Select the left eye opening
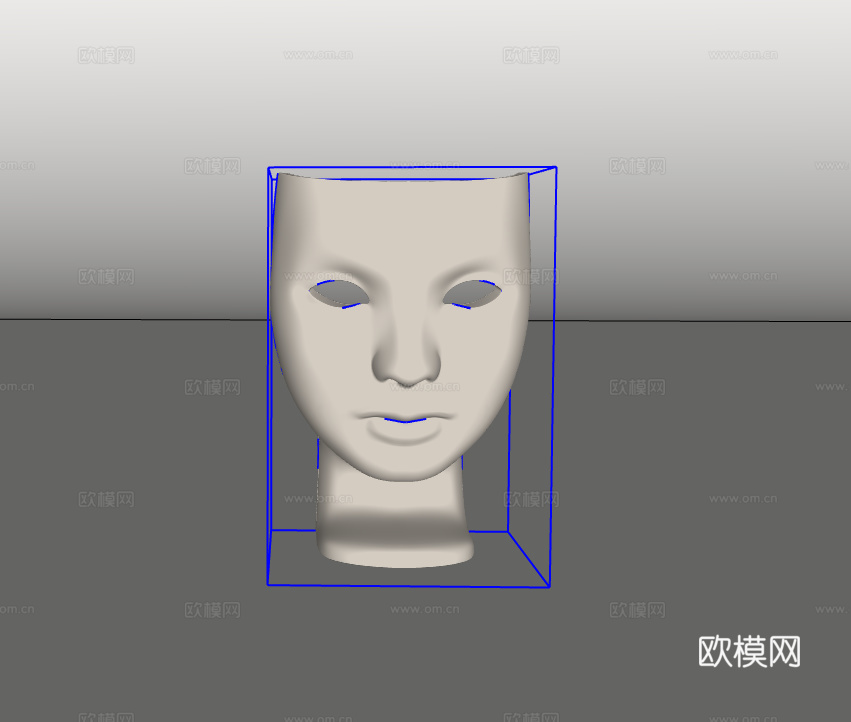 point(341,293)
